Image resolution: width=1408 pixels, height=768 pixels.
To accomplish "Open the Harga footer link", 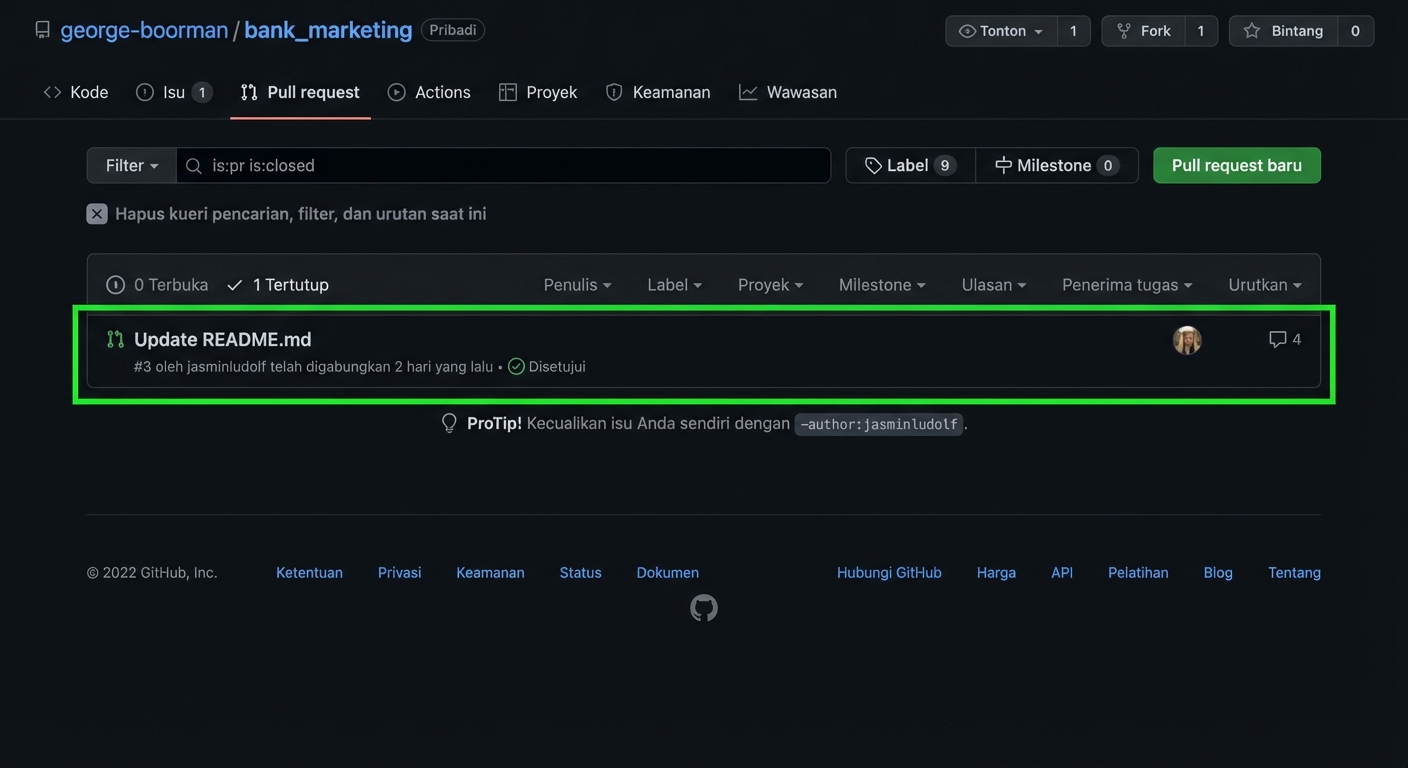I will pos(996,573).
